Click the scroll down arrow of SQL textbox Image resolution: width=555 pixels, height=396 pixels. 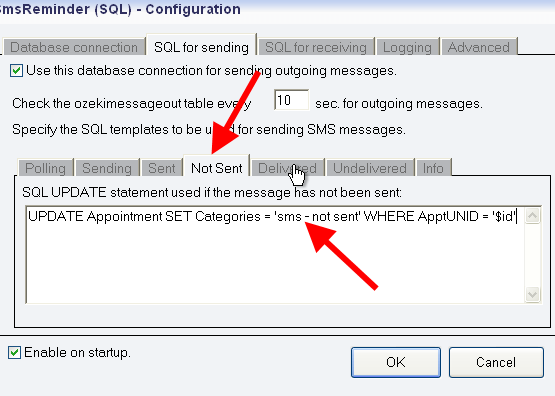[533, 294]
